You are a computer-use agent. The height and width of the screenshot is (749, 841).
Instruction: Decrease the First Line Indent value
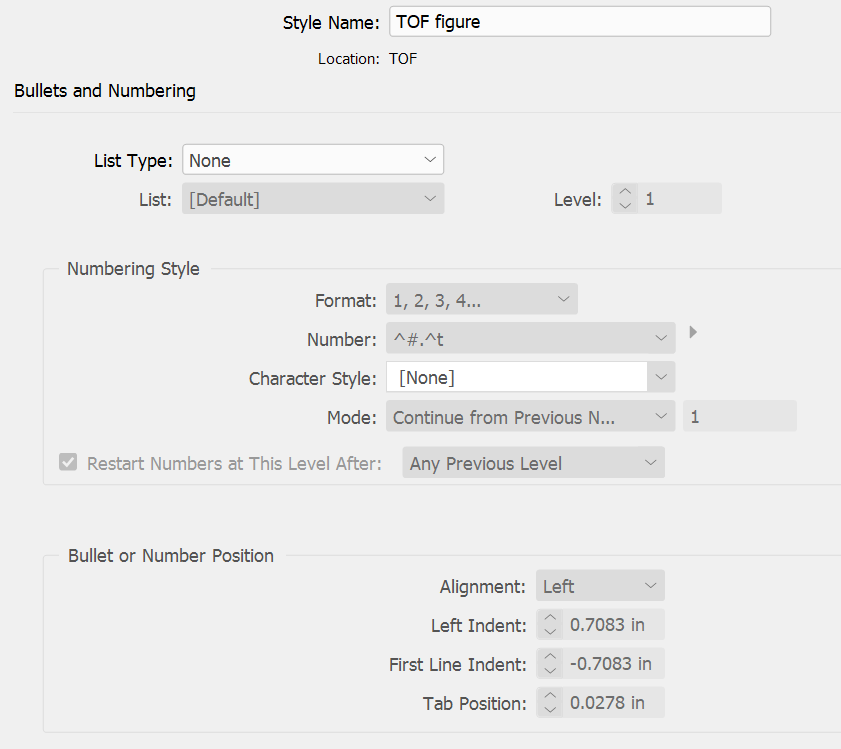pyautogui.click(x=550, y=669)
